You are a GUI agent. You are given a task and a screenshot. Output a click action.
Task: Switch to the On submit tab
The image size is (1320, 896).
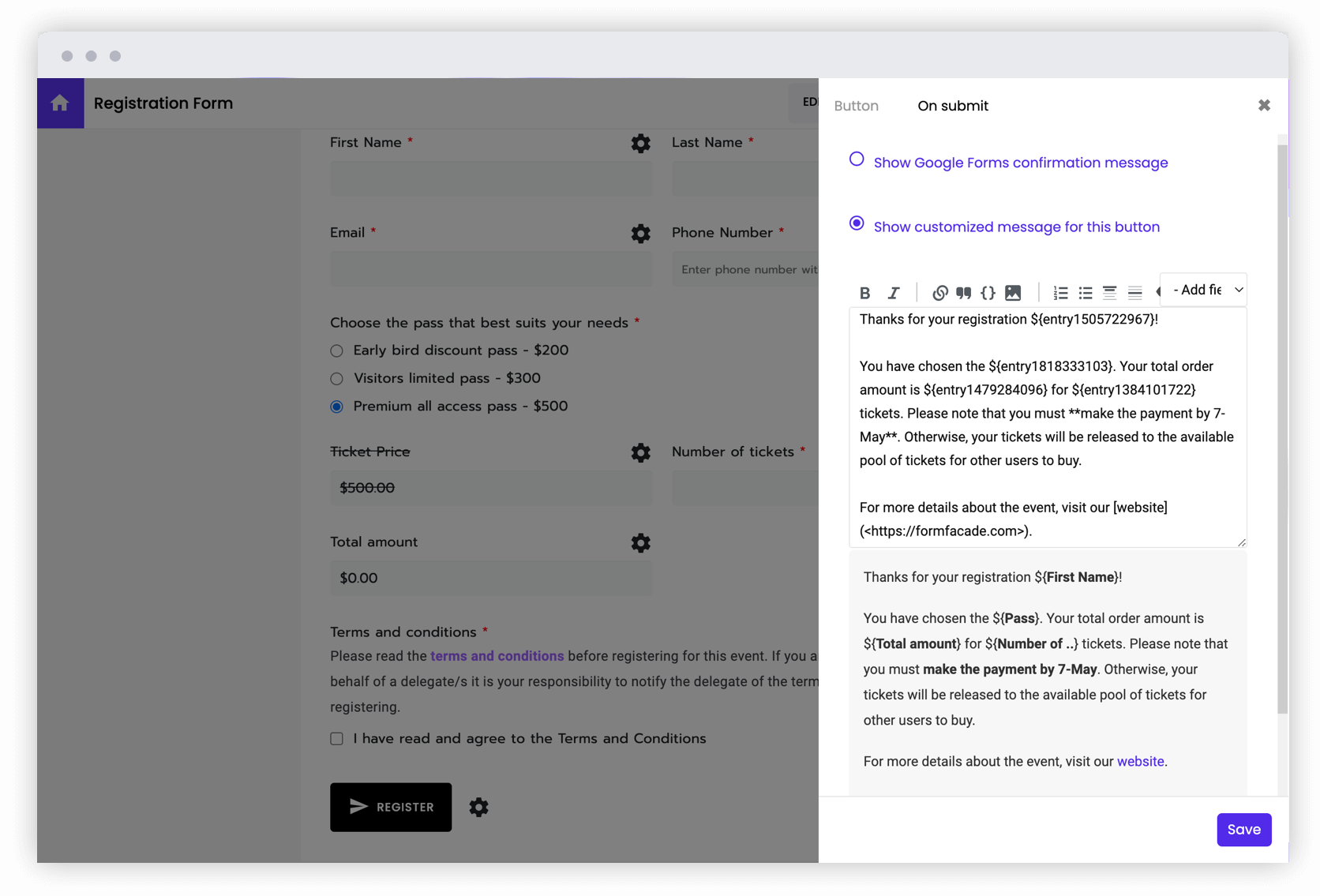pos(952,105)
